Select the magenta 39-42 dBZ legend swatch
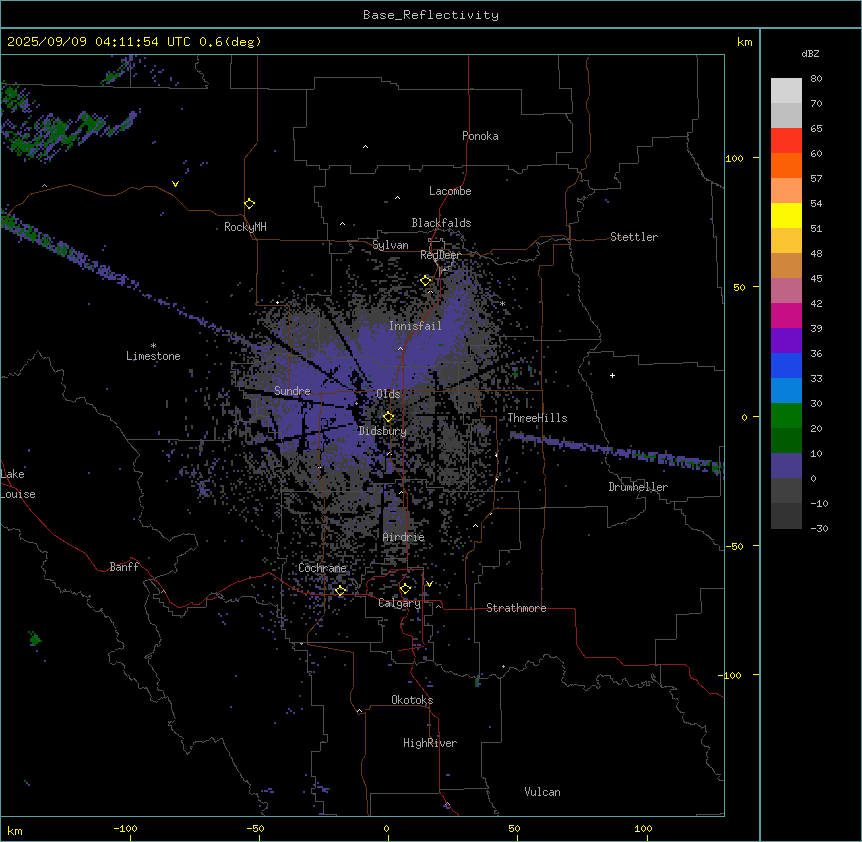862x842 pixels. point(786,315)
